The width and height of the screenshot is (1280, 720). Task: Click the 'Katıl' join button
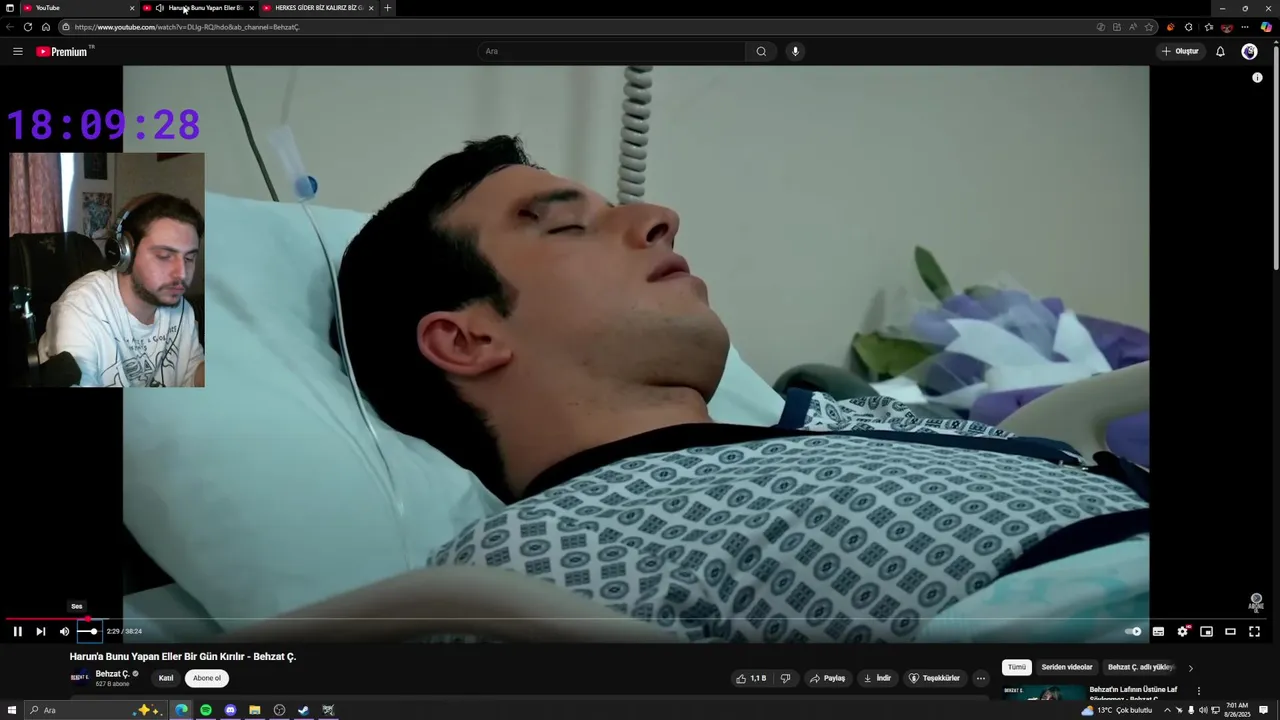coord(166,678)
